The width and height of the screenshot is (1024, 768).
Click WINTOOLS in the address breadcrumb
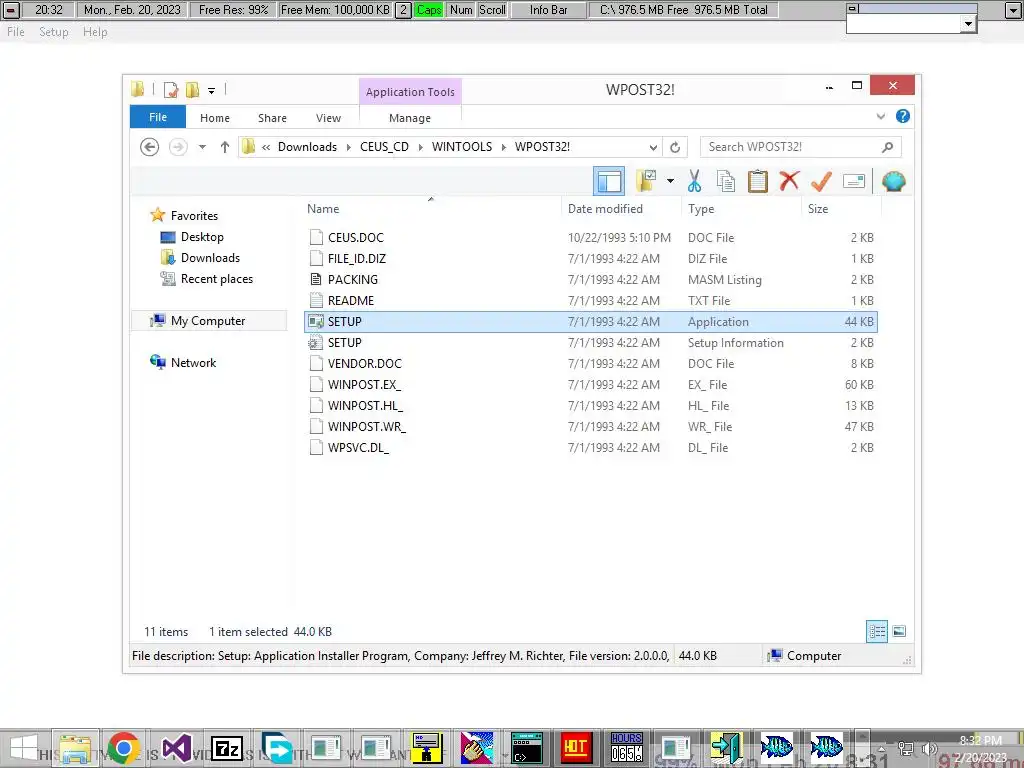462,147
